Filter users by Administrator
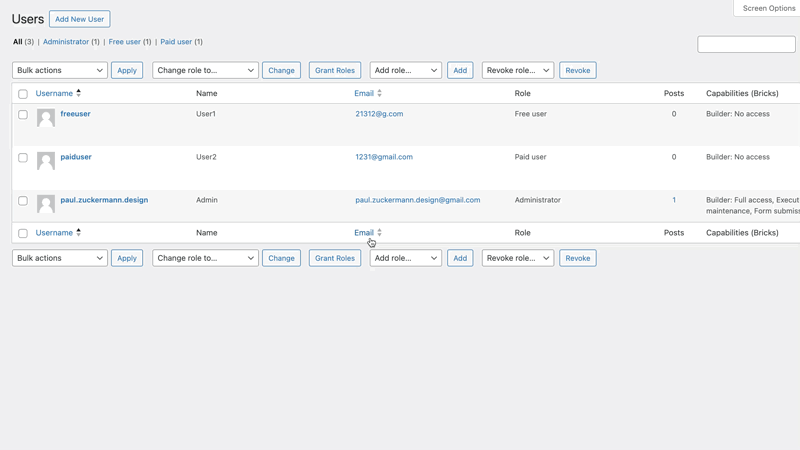 coord(66,42)
